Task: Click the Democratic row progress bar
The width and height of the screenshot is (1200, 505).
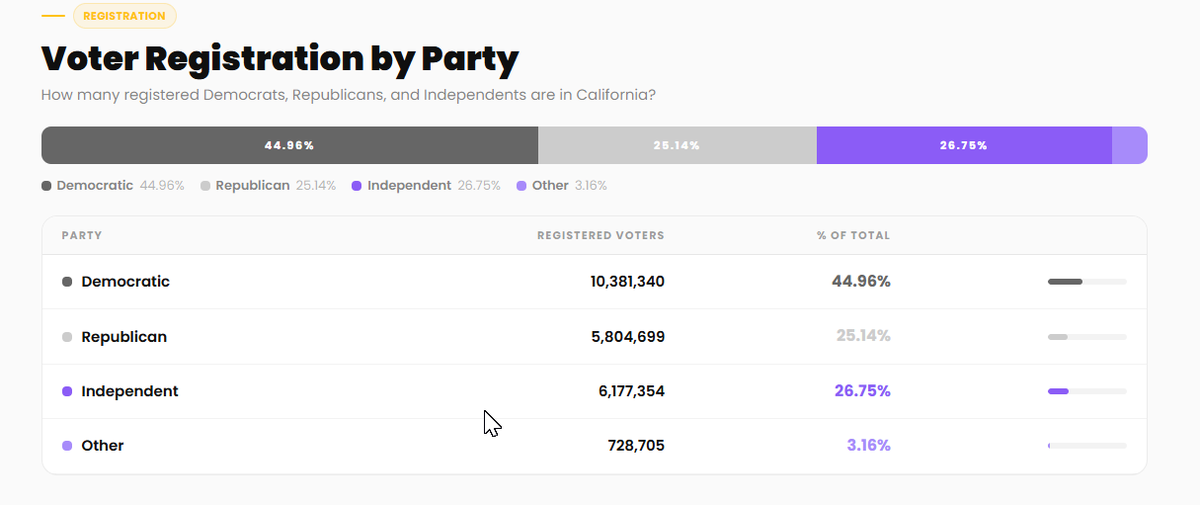Action: click(1087, 282)
